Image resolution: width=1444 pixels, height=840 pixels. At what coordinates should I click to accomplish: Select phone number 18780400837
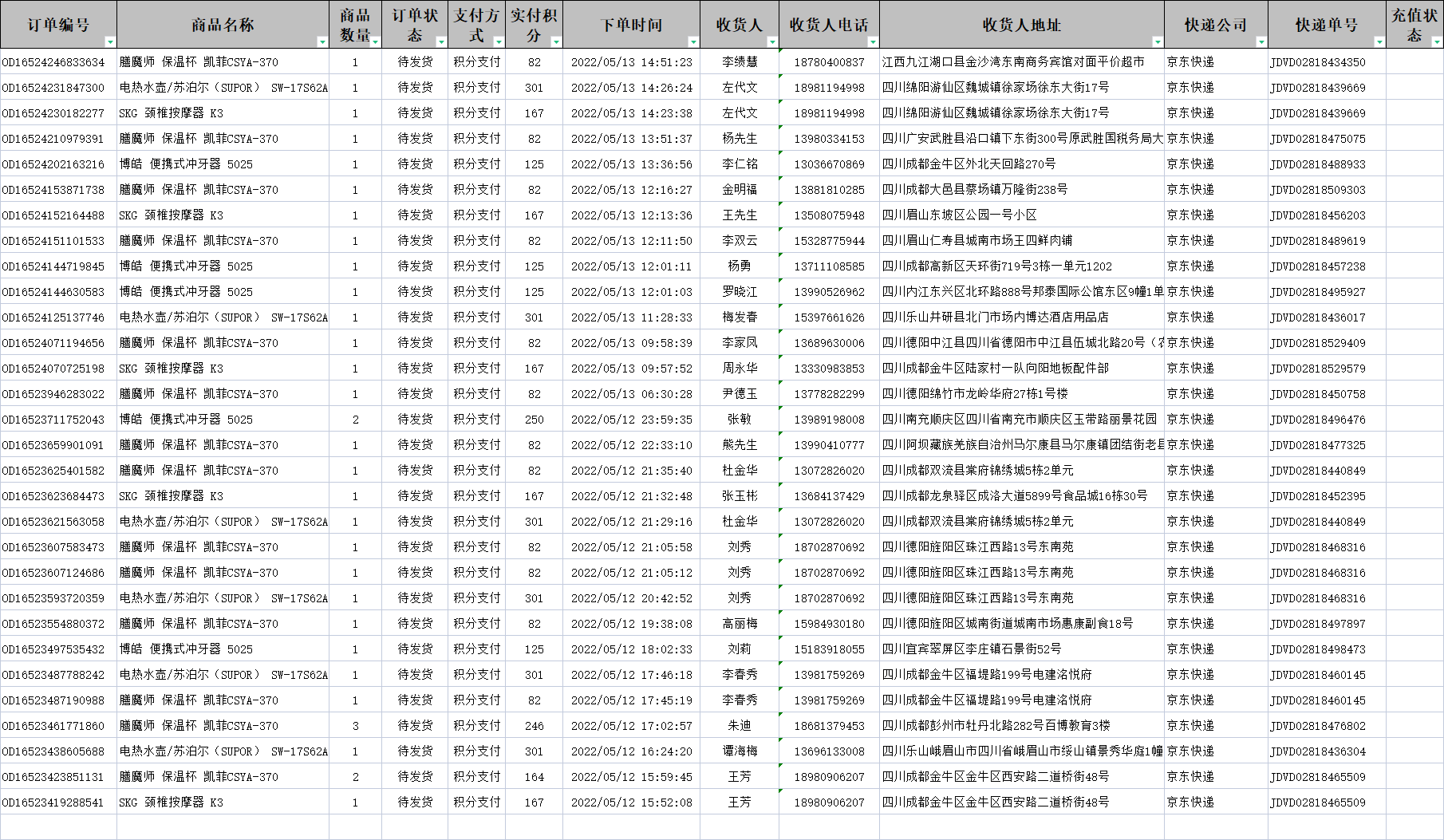[x=829, y=62]
